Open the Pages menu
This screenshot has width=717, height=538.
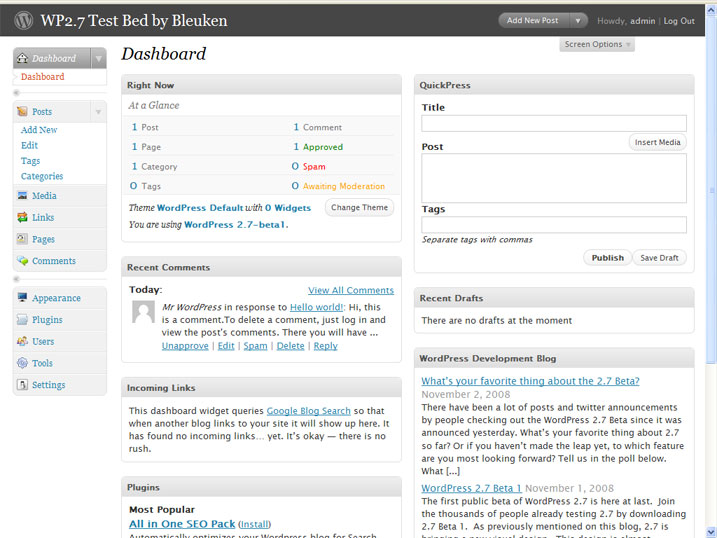coord(43,239)
